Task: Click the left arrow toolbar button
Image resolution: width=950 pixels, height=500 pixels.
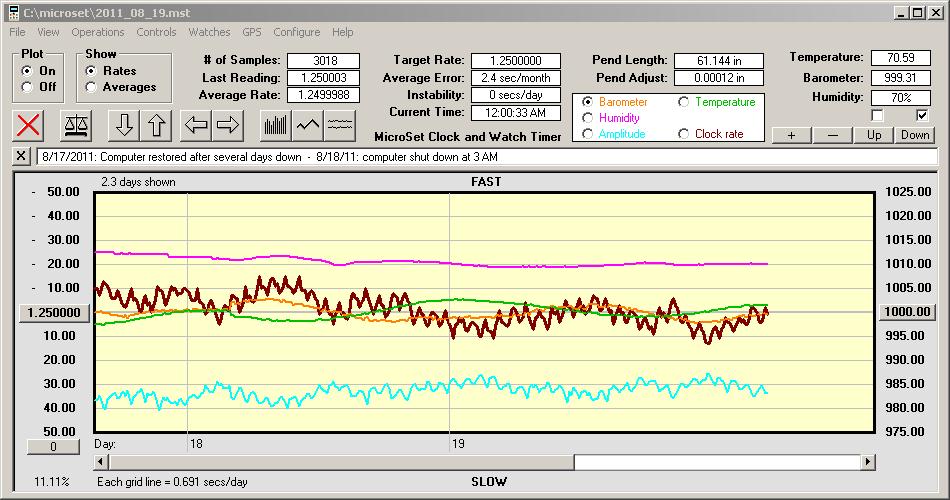Action: pos(196,125)
